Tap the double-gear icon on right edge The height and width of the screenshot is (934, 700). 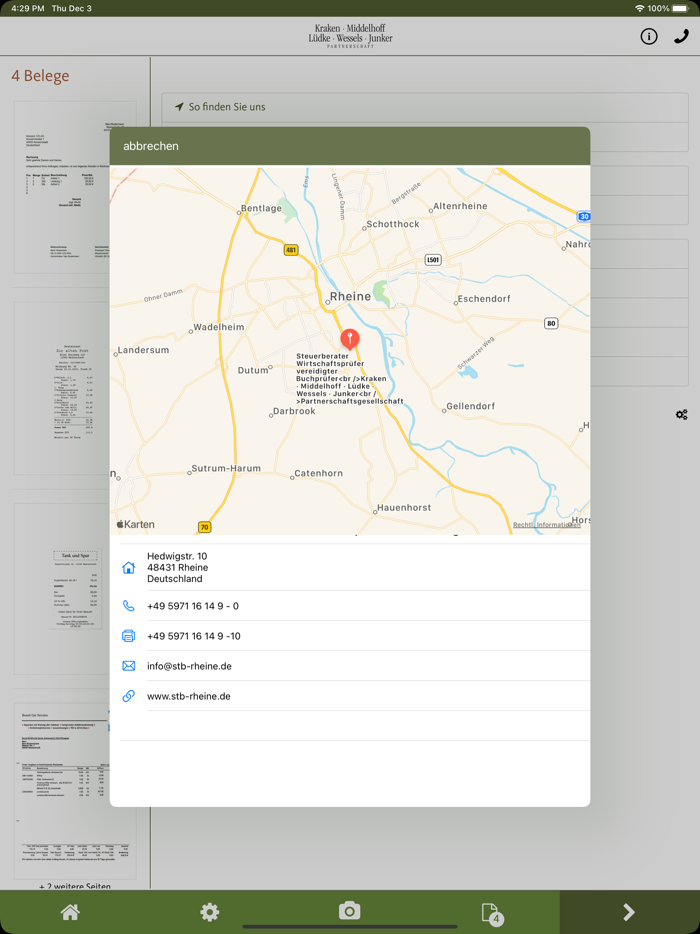pos(681,414)
